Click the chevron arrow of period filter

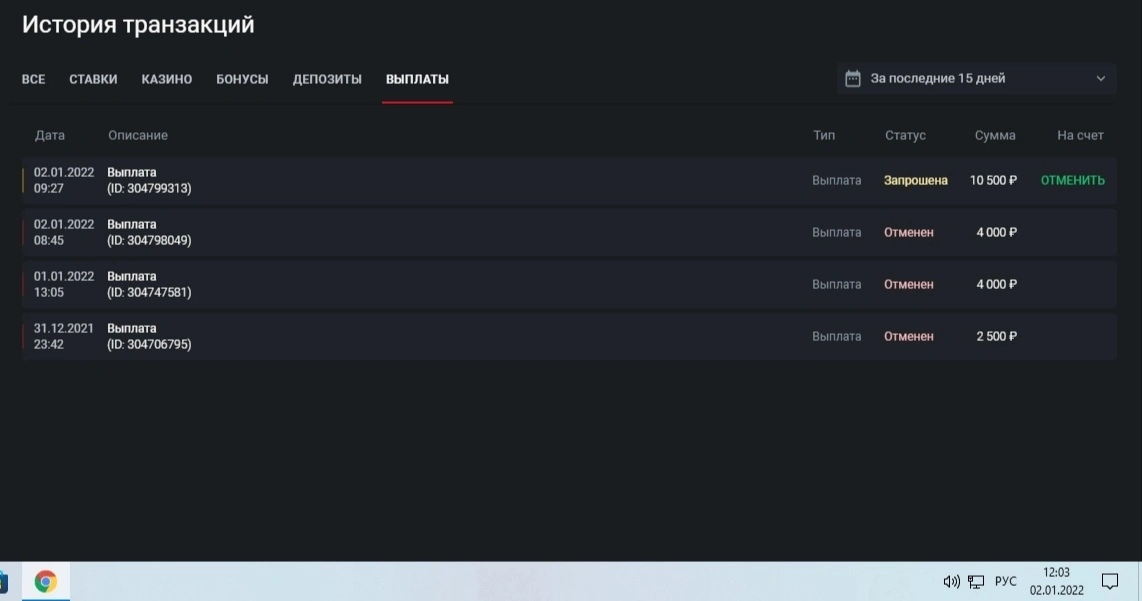tap(1100, 79)
